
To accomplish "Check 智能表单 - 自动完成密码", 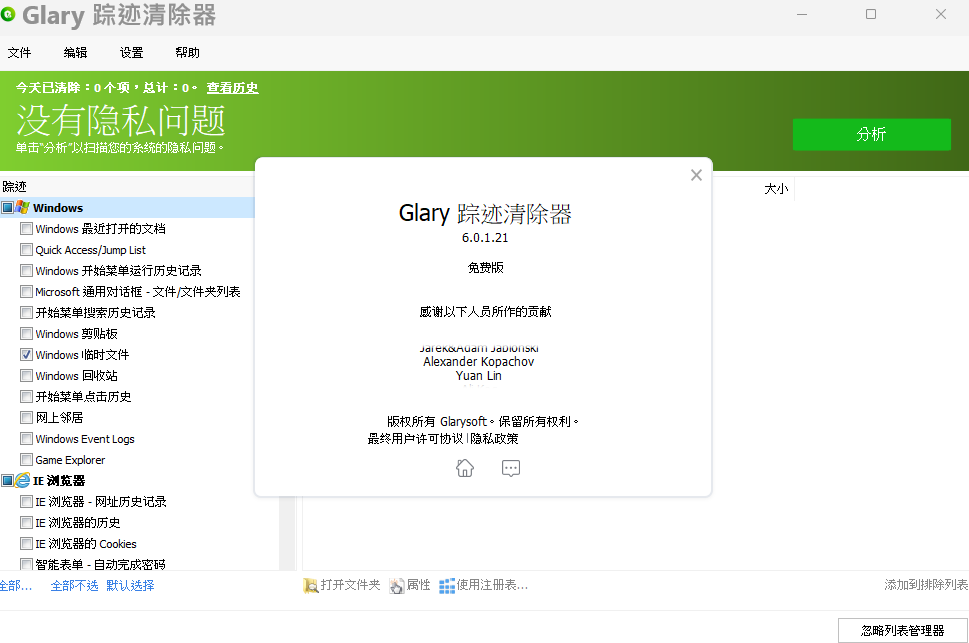I will coord(26,564).
